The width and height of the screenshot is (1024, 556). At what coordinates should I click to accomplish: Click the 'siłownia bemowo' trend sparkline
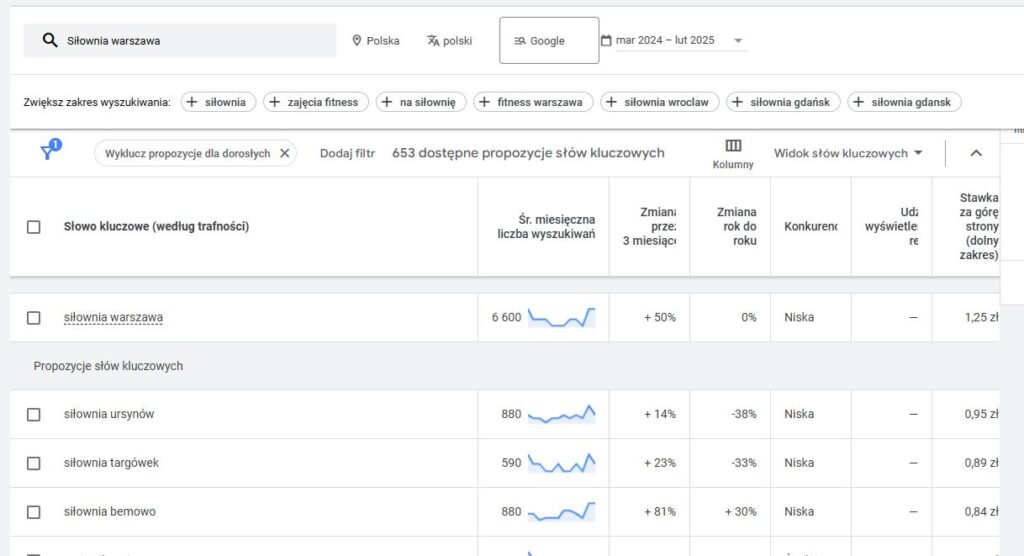tap(561, 511)
